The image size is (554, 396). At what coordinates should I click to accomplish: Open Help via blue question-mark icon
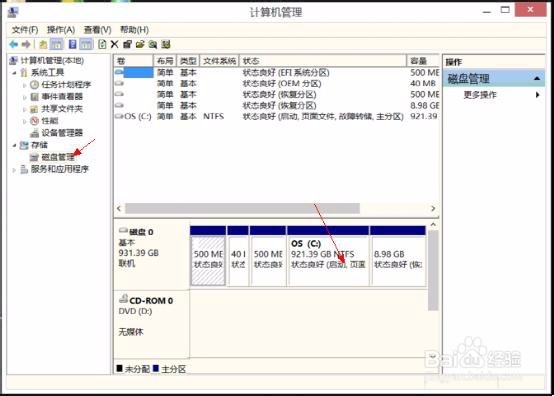72,45
